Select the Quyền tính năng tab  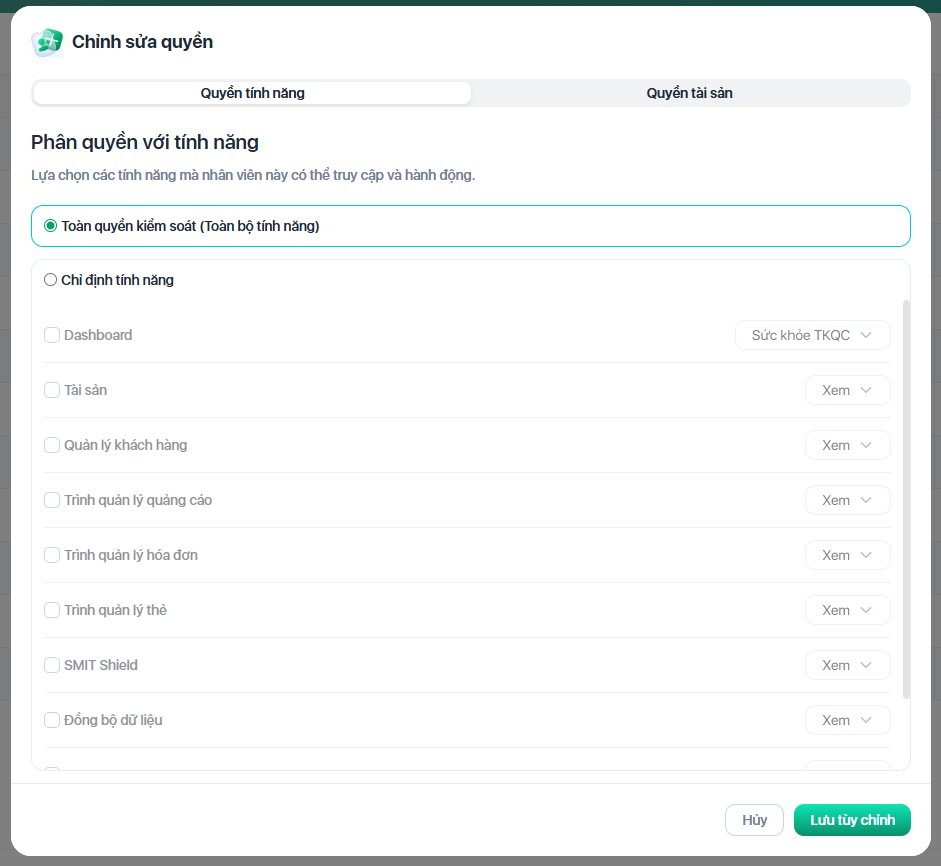tap(252, 93)
